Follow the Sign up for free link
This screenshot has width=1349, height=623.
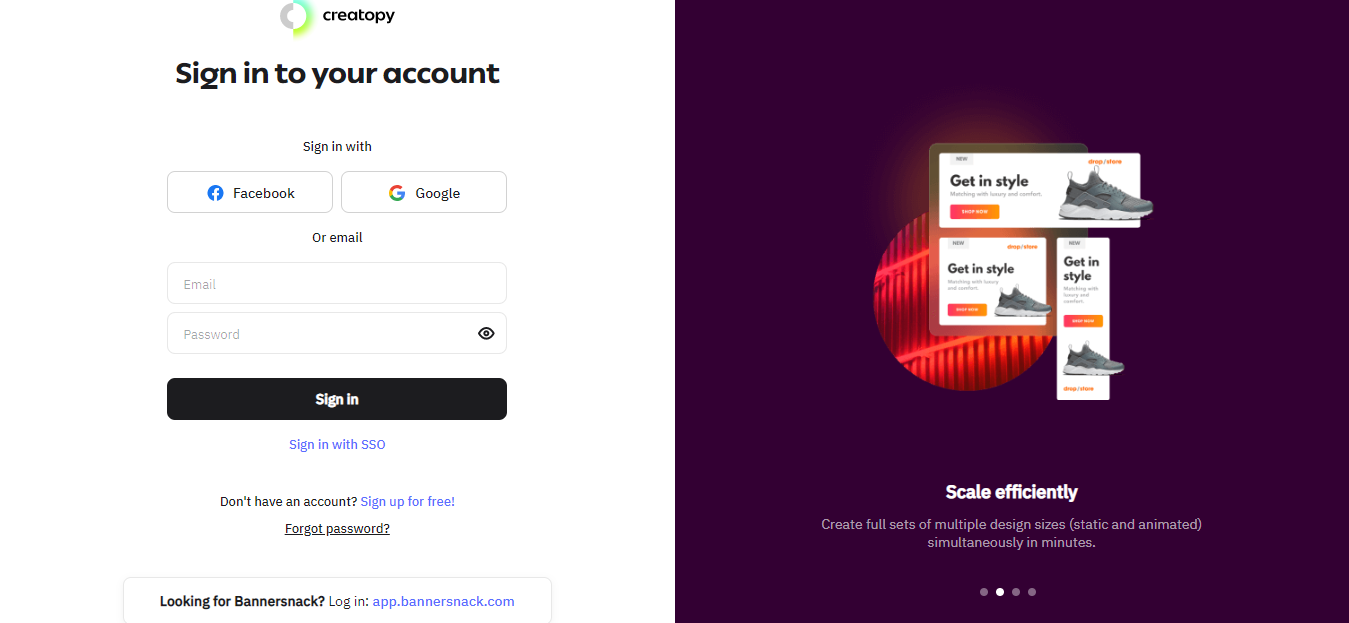(407, 502)
